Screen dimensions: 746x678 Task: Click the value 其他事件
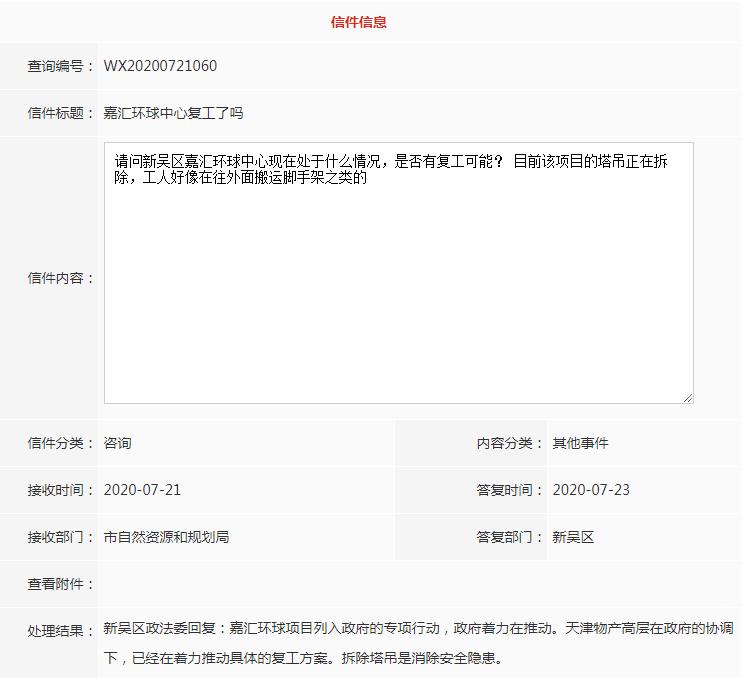pyautogui.click(x=580, y=443)
